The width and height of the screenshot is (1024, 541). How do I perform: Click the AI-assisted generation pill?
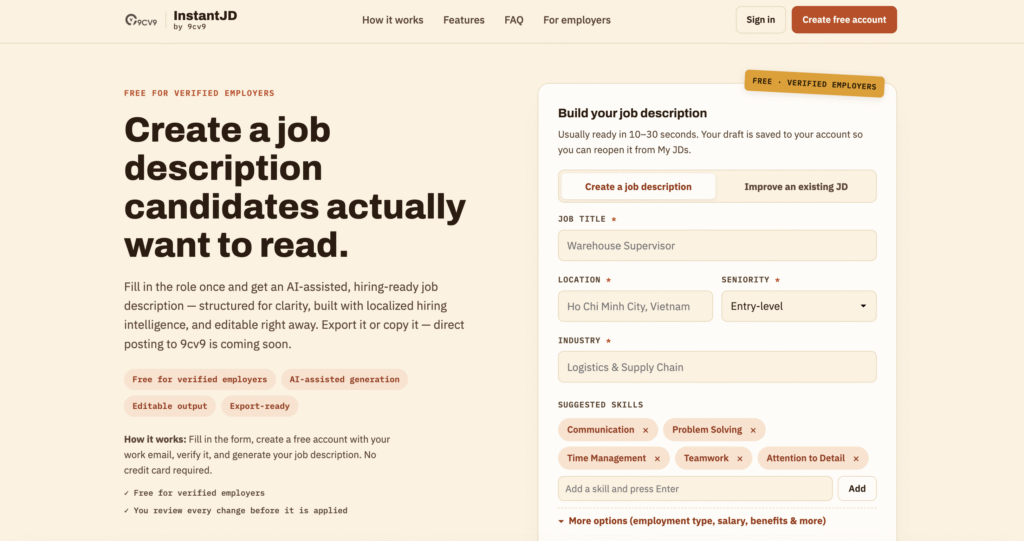coord(344,380)
